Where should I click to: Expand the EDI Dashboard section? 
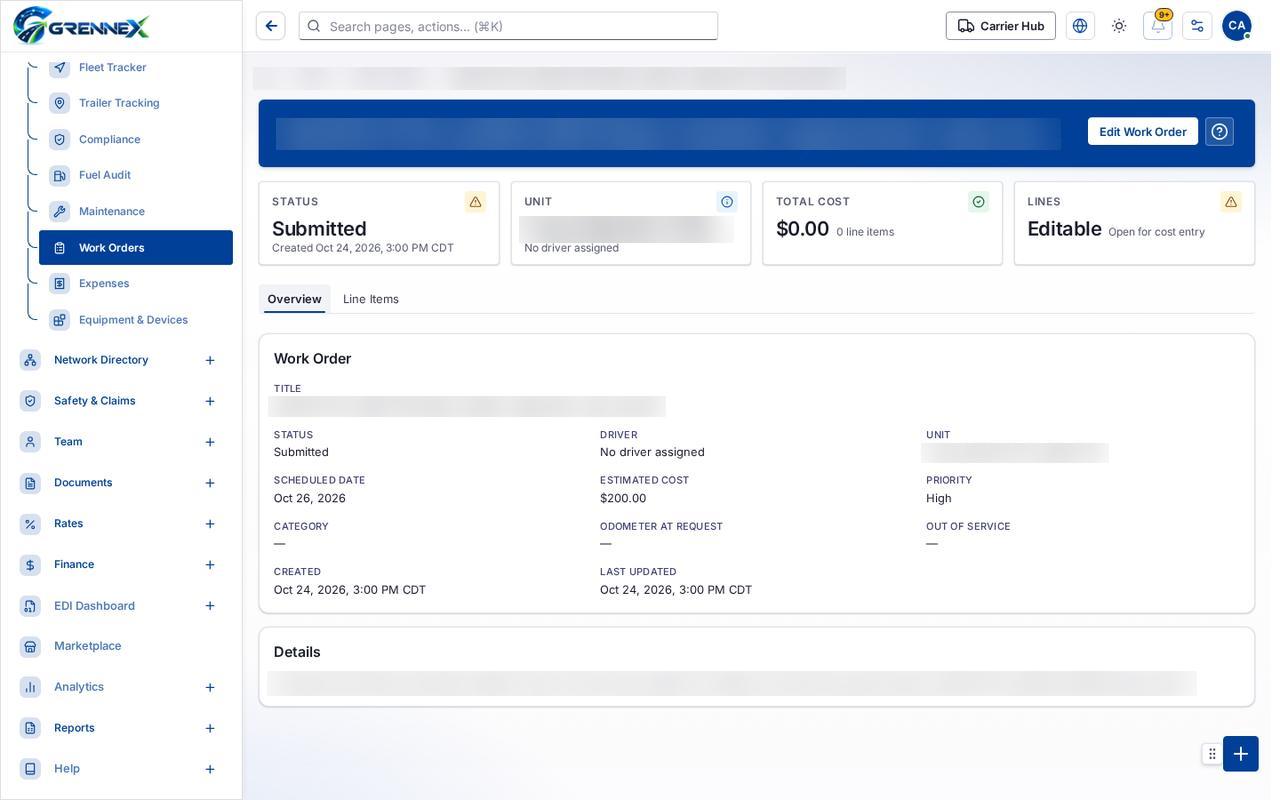[x=210, y=606]
